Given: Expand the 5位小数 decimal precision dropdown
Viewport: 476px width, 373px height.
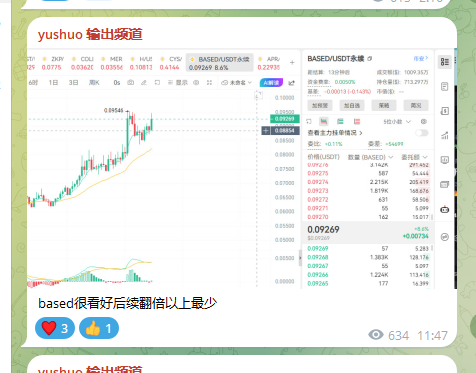Looking at the screenshot, I should 397,122.
